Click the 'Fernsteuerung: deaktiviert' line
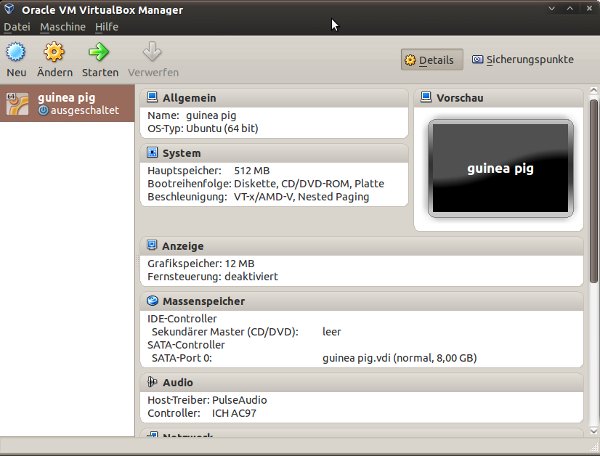 point(213,276)
